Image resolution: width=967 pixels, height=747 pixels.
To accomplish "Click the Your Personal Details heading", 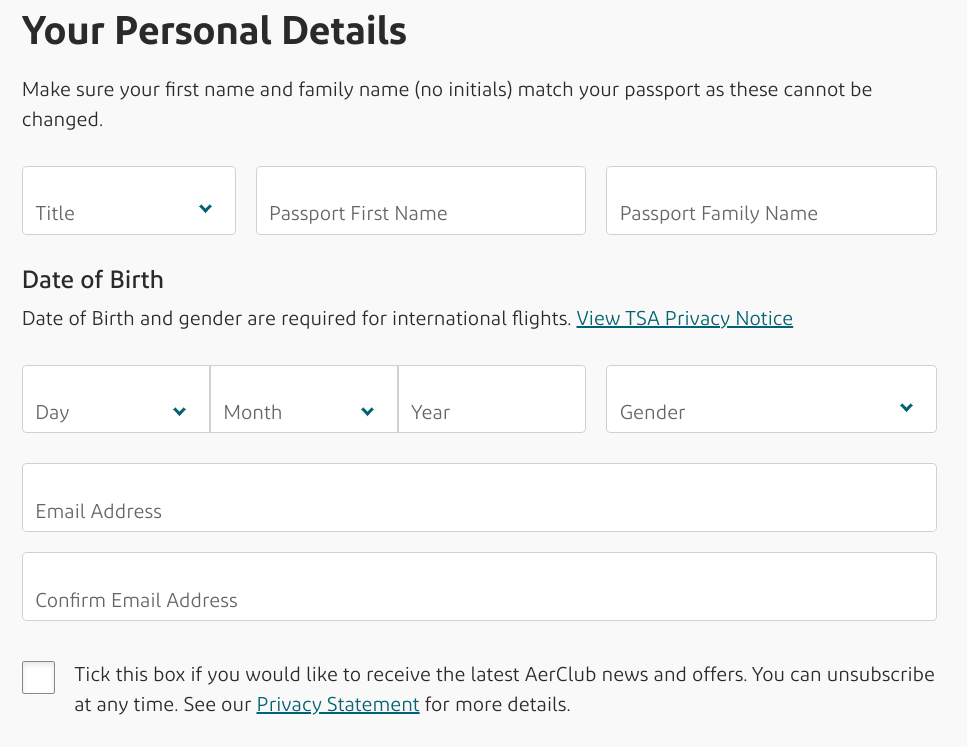I will [x=214, y=32].
